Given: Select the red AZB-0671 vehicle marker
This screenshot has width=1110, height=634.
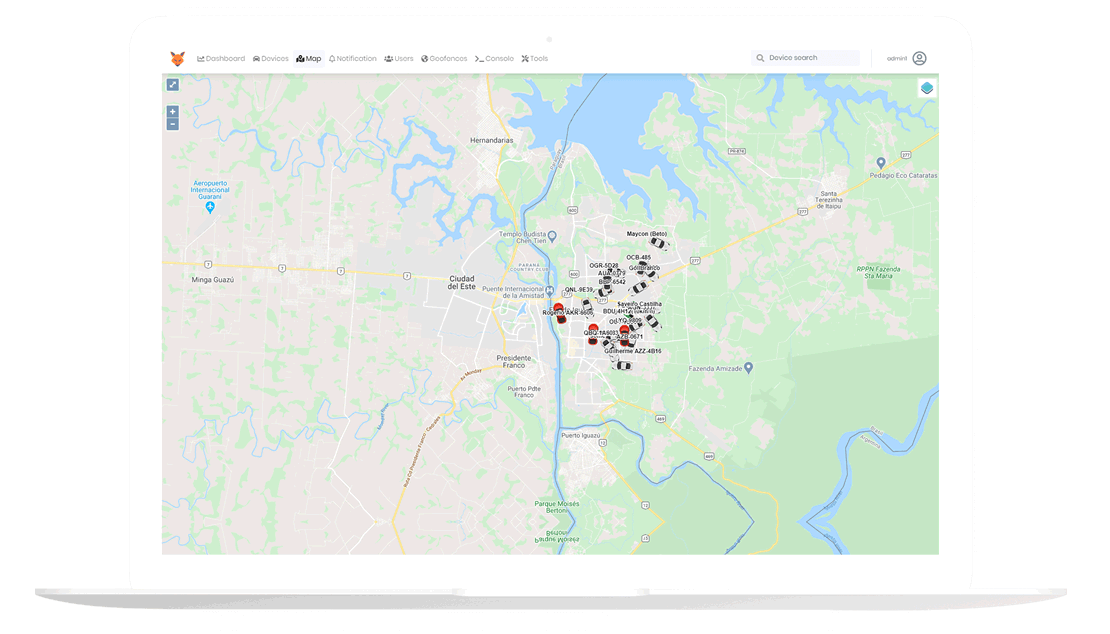Looking at the screenshot, I should click(624, 335).
